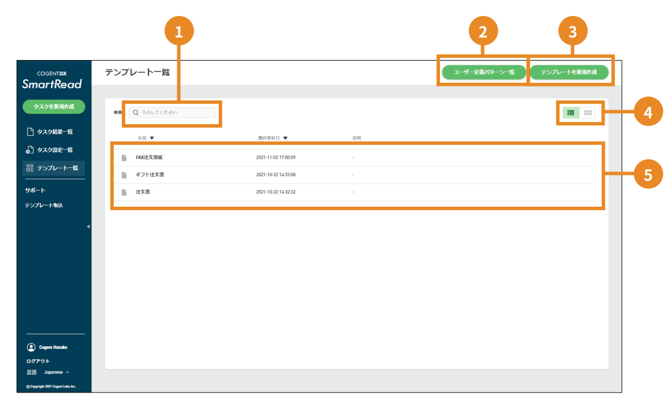
Task: Open the Japanese language dropdown
Action: [56, 372]
